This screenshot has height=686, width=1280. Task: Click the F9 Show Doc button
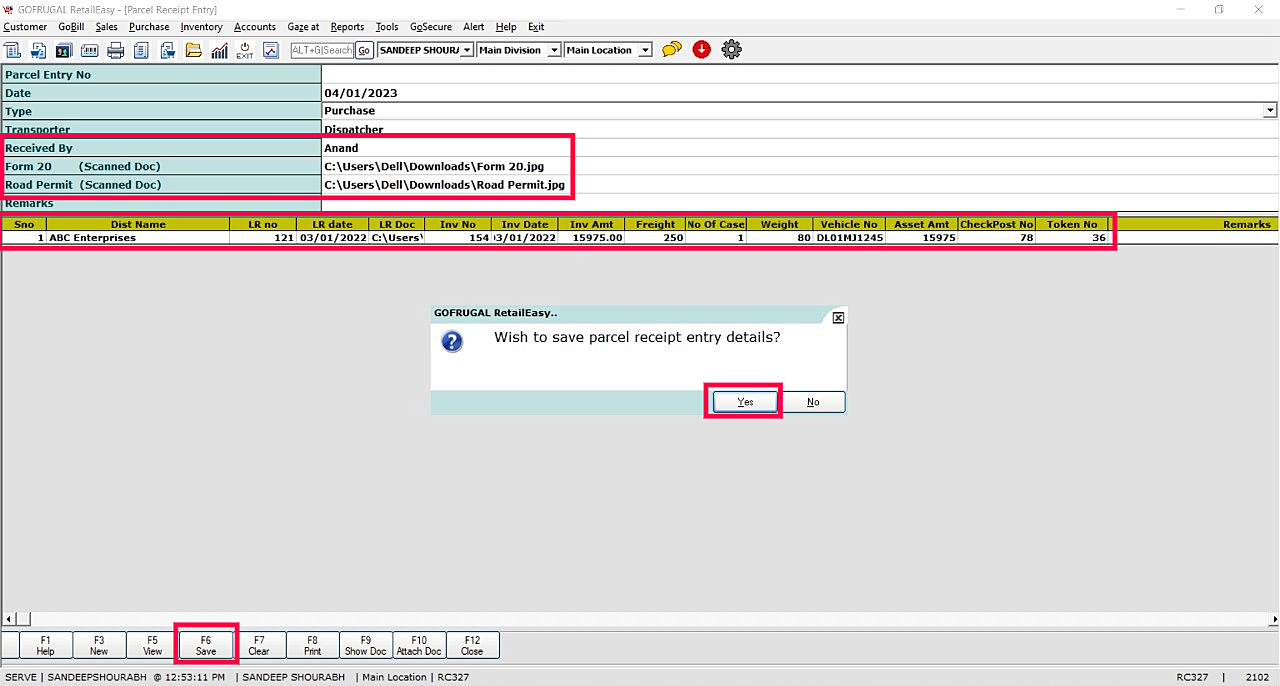[x=366, y=645]
